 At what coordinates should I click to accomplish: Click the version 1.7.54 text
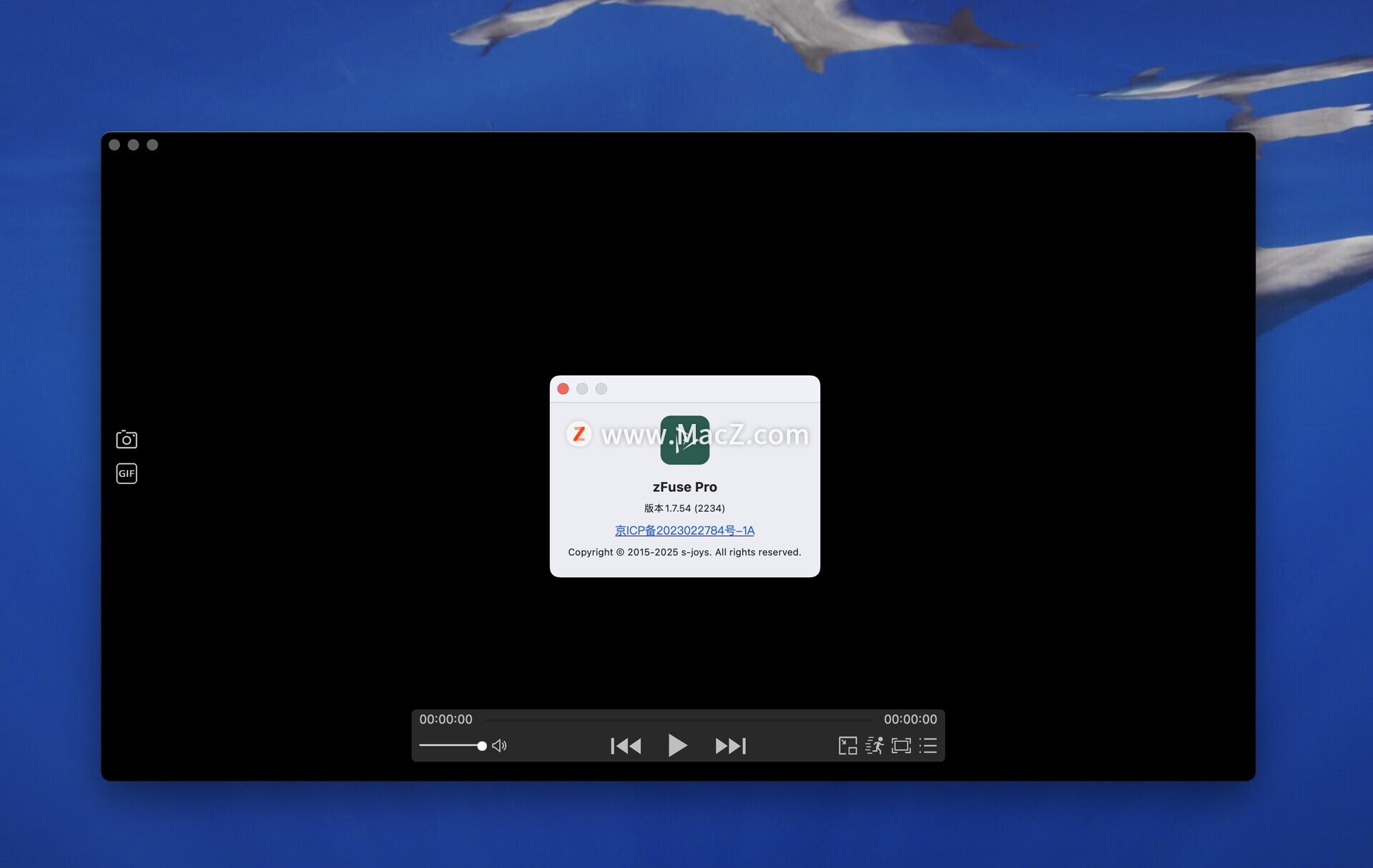pos(684,508)
